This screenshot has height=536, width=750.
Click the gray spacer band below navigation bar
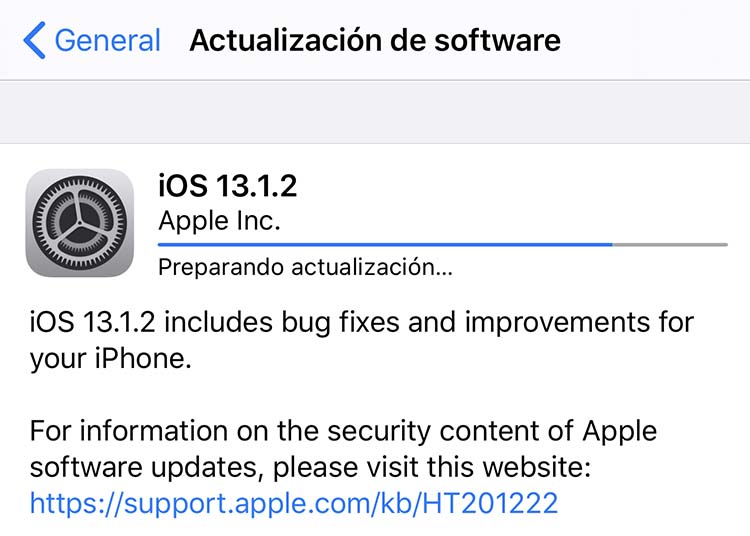click(x=375, y=112)
